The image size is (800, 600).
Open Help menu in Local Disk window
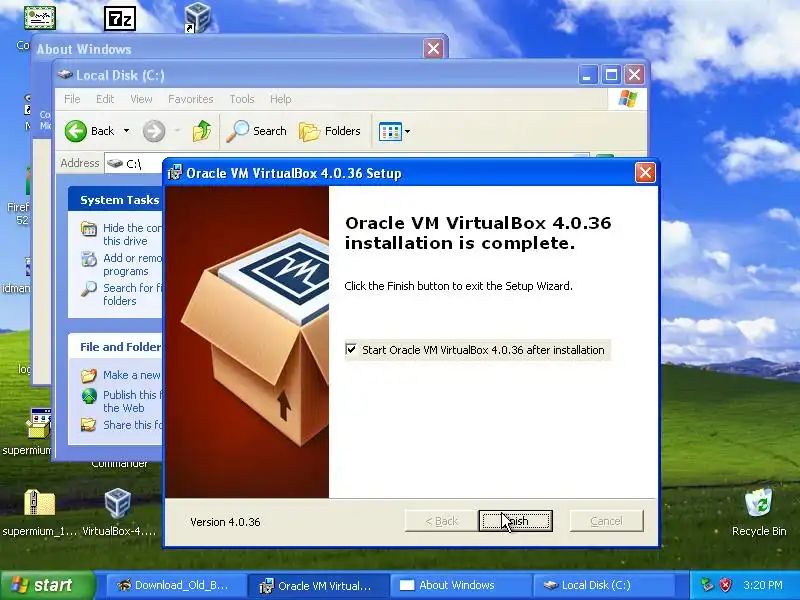(x=280, y=99)
